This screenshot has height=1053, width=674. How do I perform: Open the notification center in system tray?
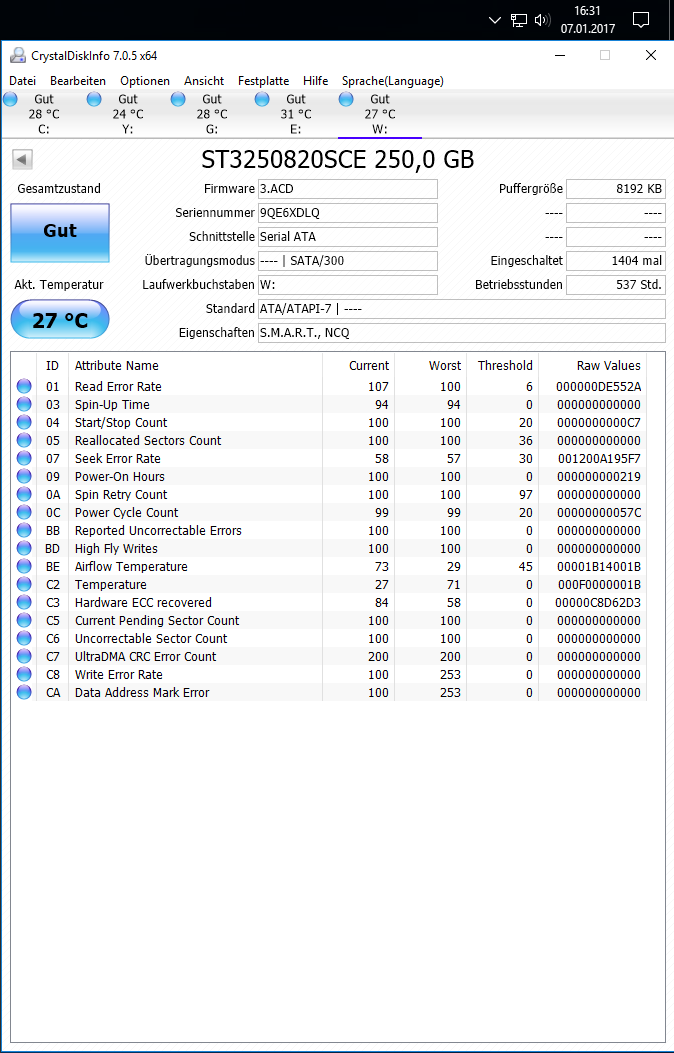(x=641, y=20)
